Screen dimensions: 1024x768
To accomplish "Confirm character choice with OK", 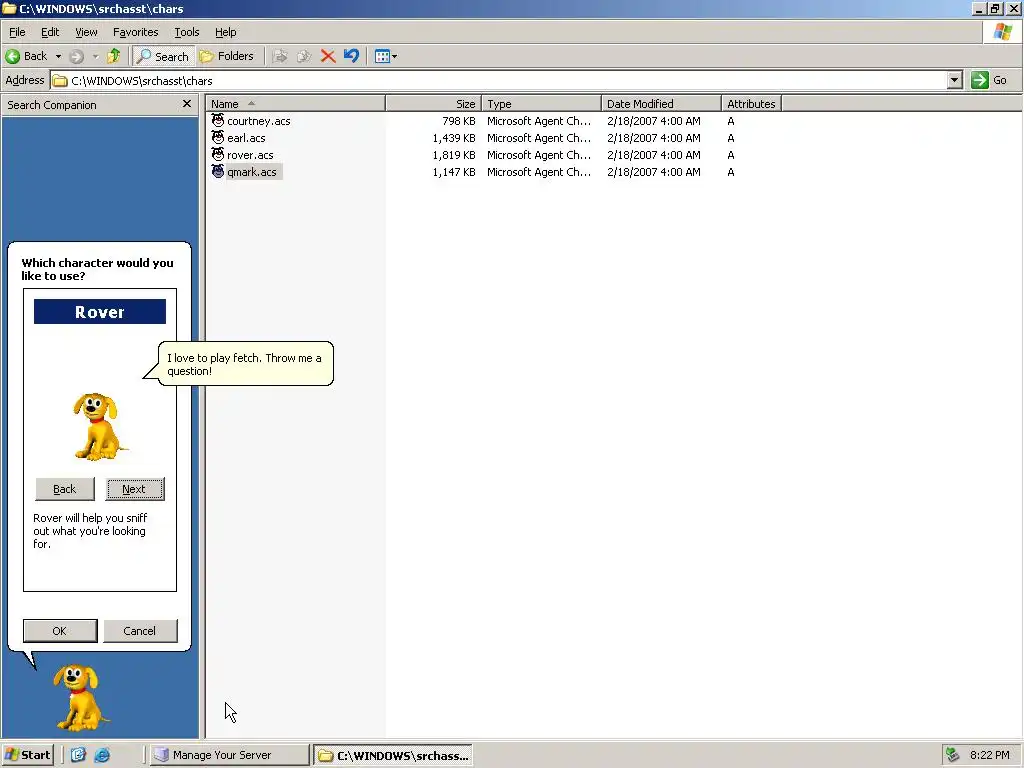I will (x=60, y=631).
